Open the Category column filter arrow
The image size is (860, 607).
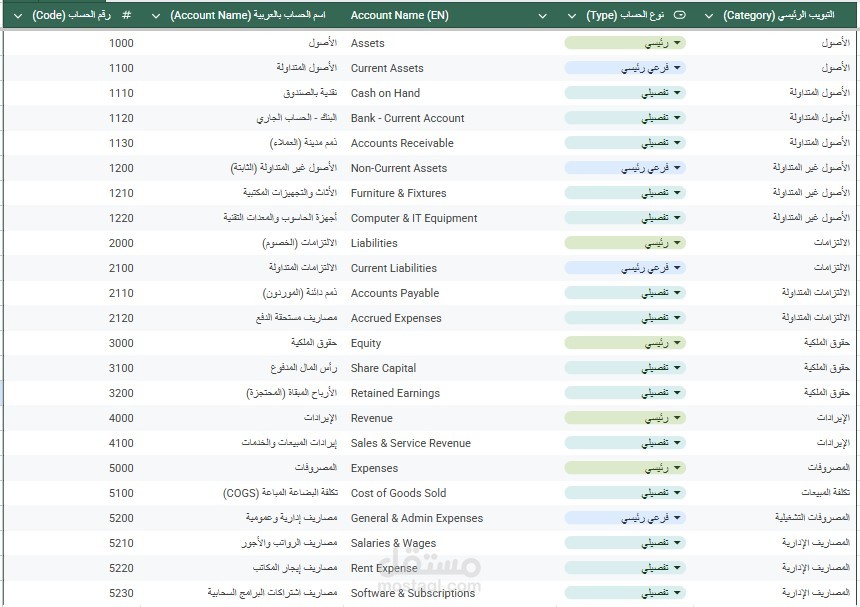click(709, 16)
